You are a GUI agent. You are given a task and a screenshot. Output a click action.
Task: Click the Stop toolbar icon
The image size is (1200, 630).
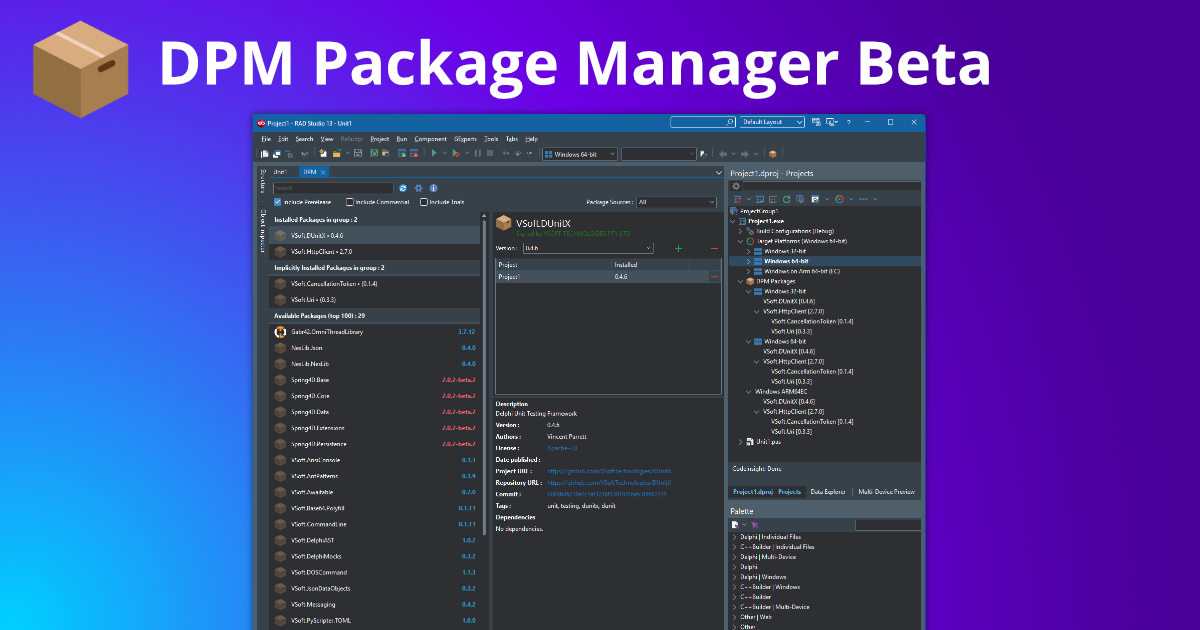coord(490,153)
